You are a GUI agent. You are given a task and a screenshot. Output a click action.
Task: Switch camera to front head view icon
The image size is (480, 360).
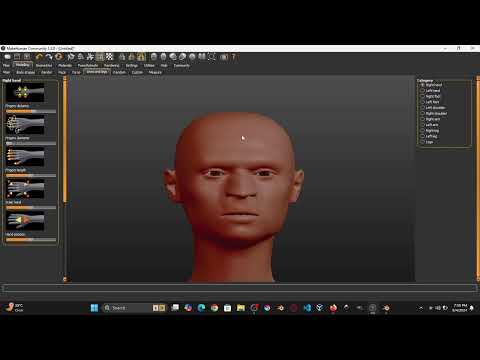(x=154, y=57)
